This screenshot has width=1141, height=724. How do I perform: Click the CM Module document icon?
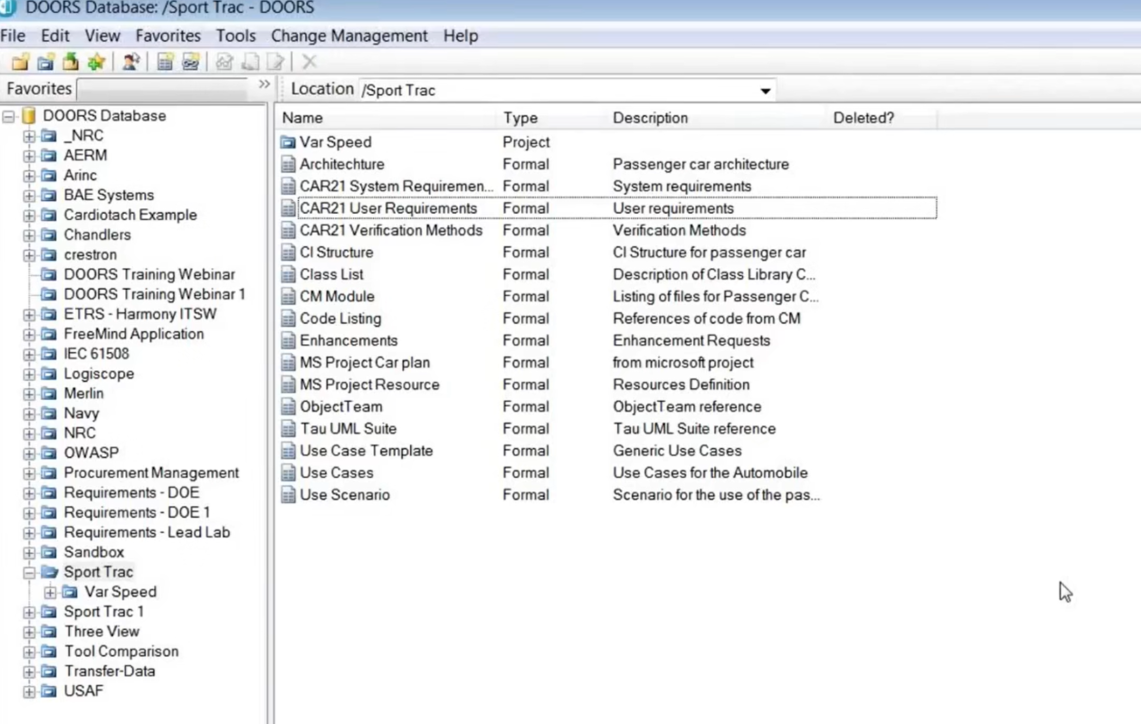pyautogui.click(x=288, y=296)
